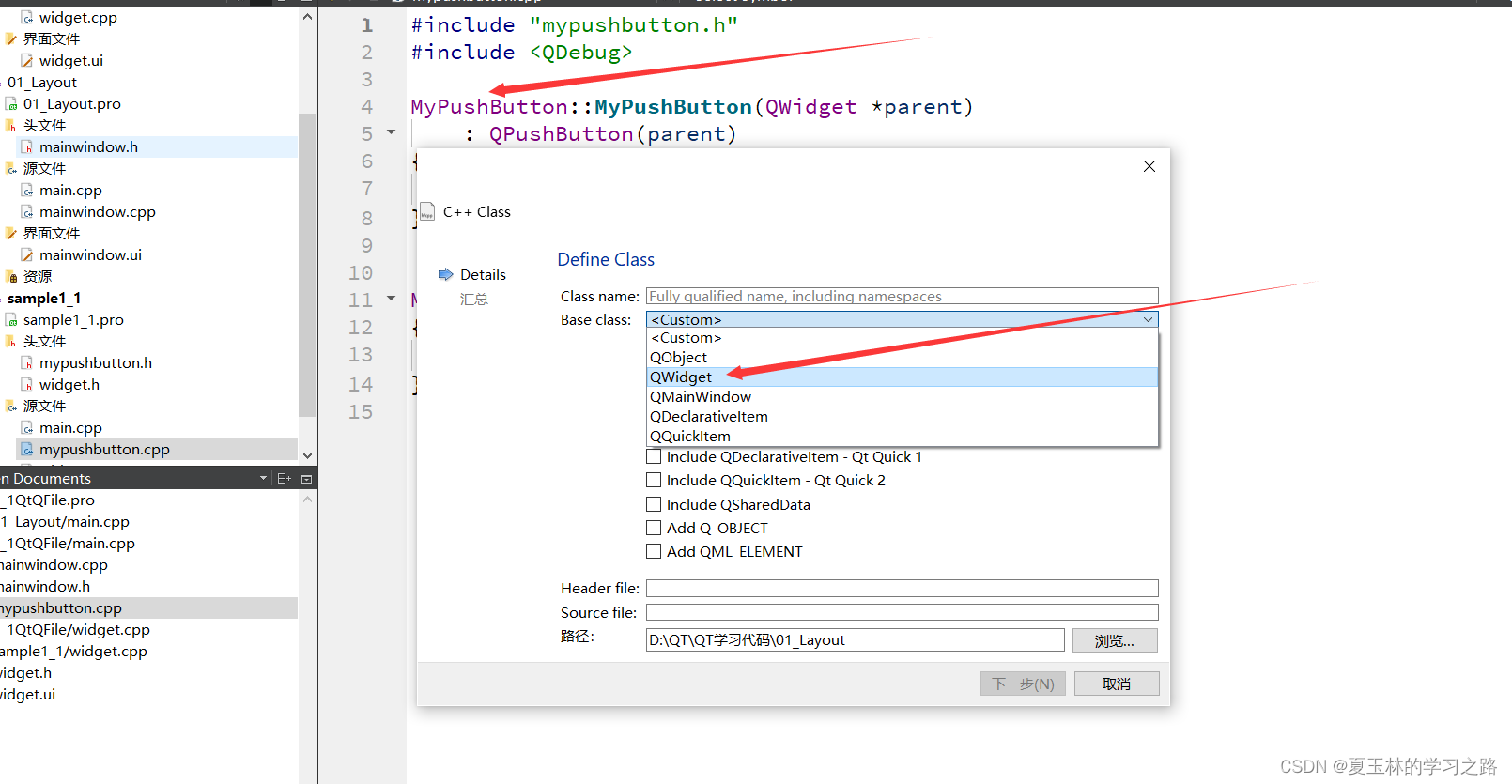Click the Header file input field

(x=903, y=589)
